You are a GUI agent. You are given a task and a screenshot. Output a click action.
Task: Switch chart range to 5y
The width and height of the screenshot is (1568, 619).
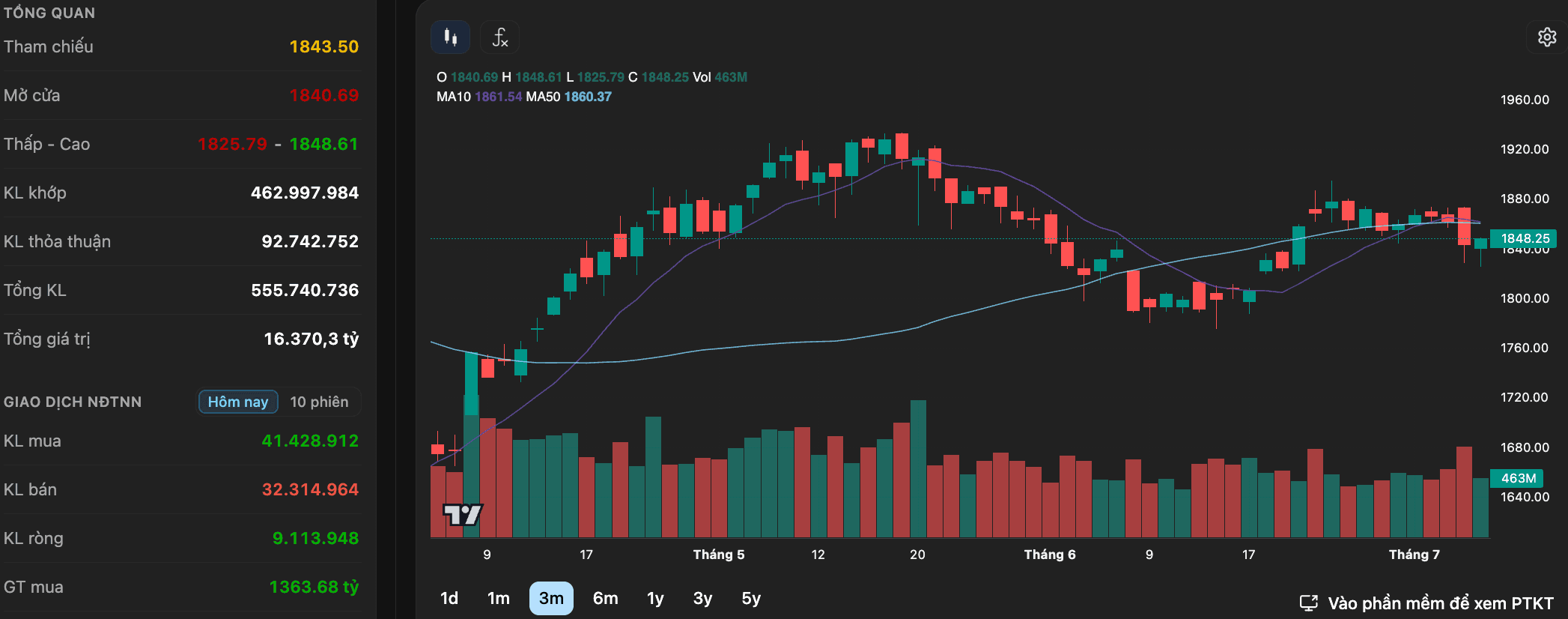pyautogui.click(x=751, y=598)
